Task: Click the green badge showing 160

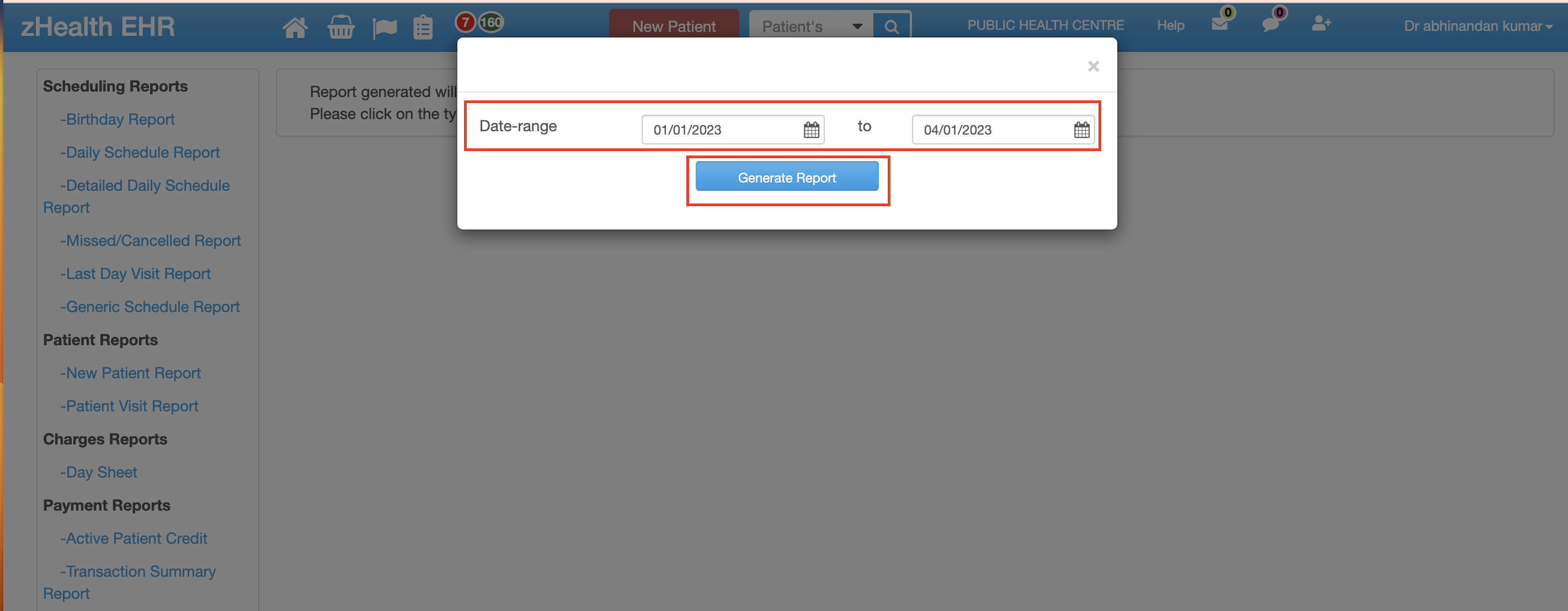Action: [x=490, y=23]
